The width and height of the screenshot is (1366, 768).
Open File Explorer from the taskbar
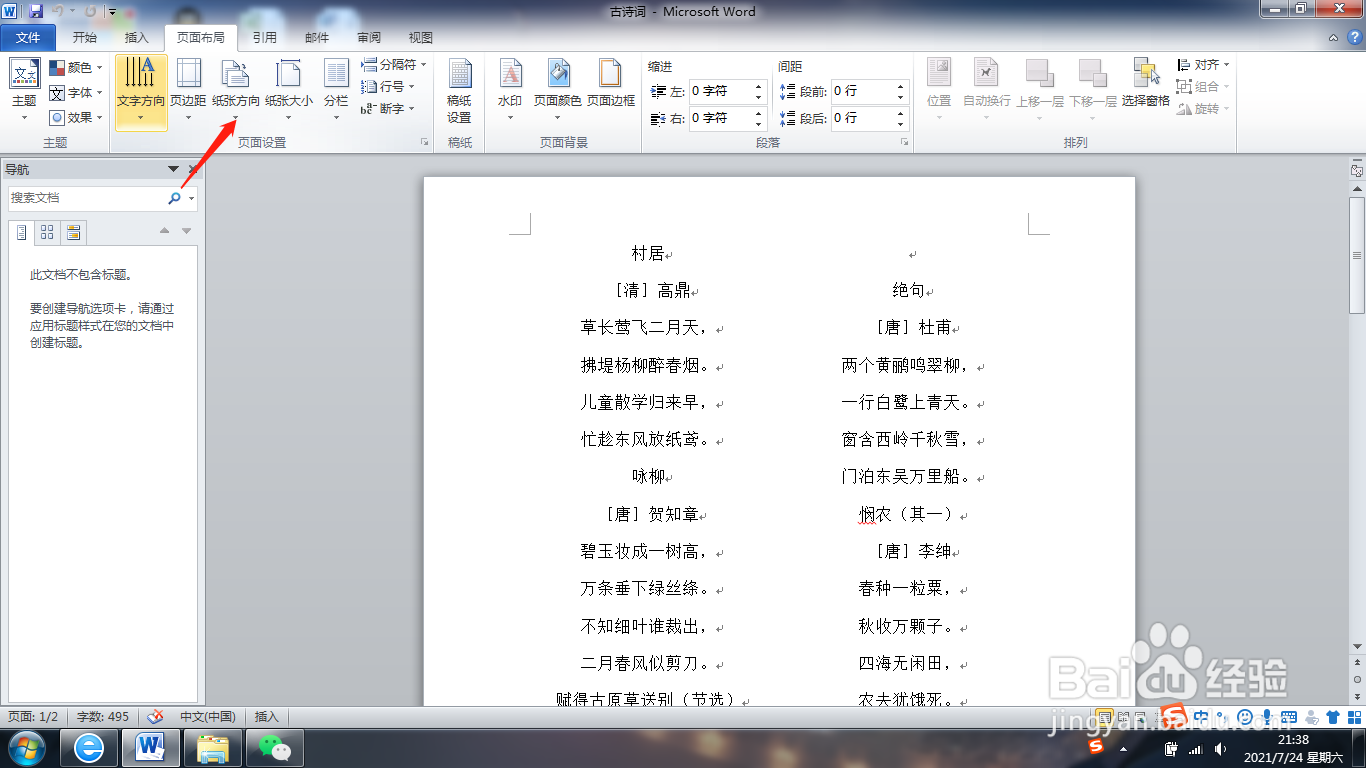(x=213, y=747)
